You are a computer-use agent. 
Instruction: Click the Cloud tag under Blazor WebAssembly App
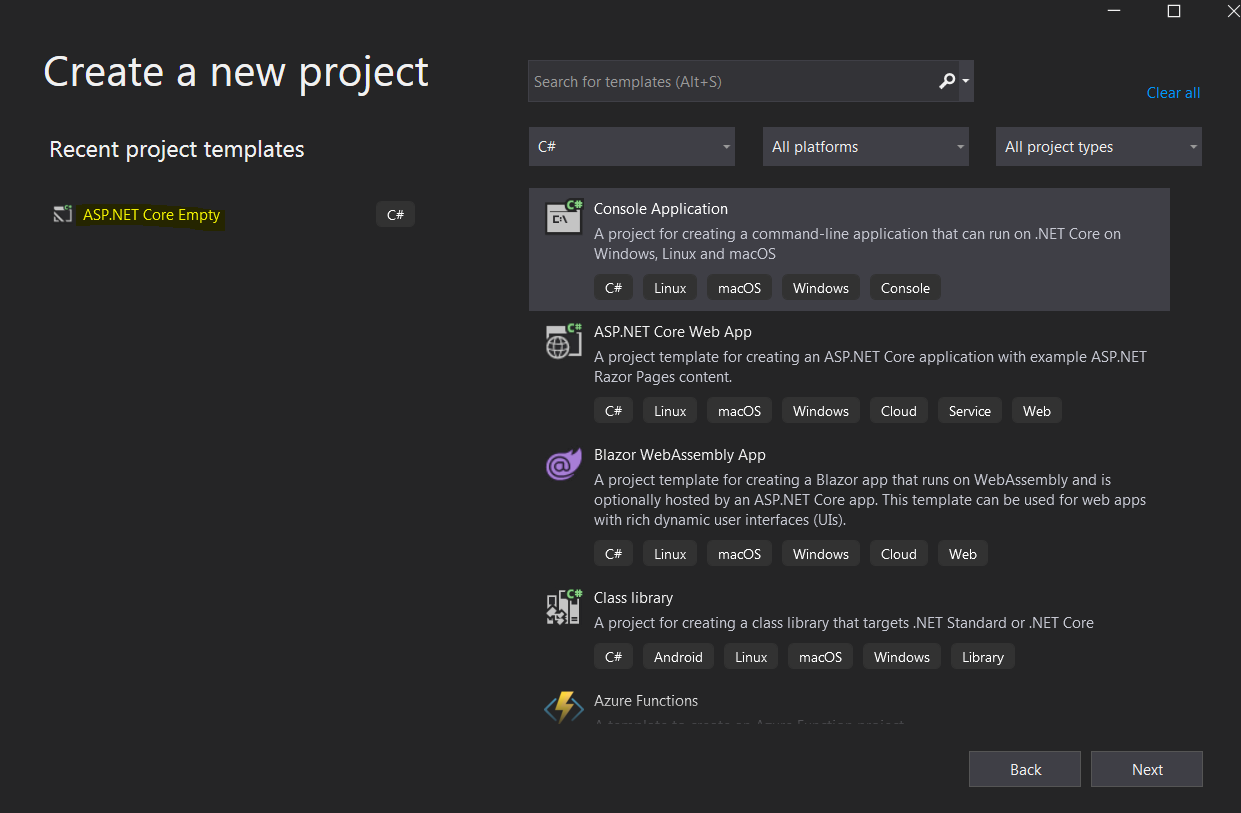pyautogui.click(x=899, y=554)
